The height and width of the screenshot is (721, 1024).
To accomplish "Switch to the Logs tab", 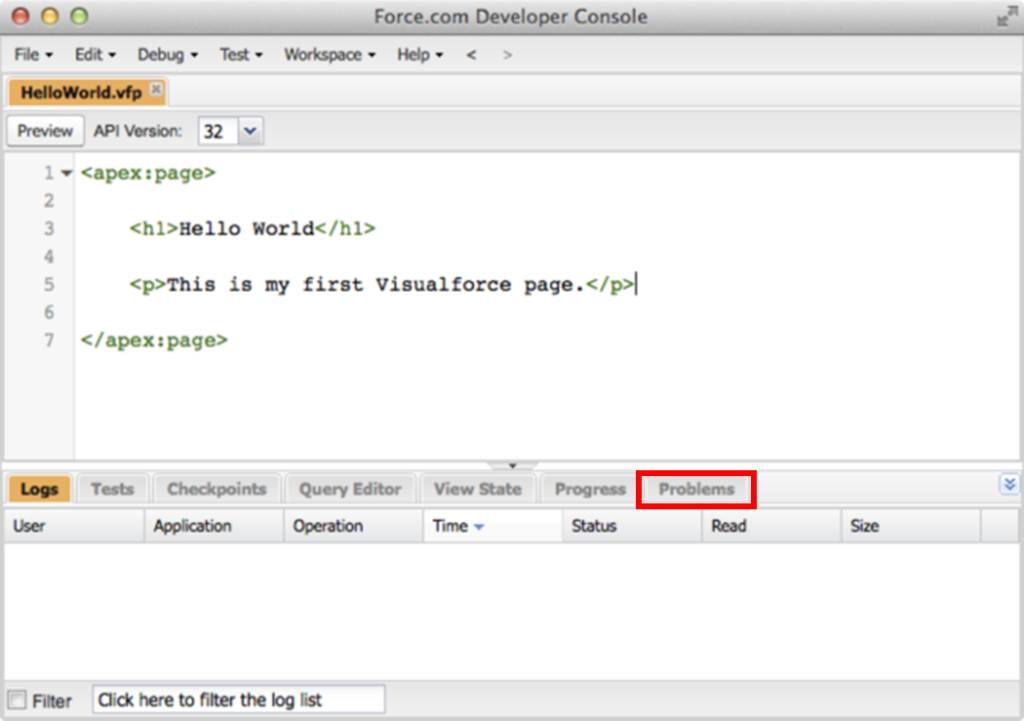I will (x=39, y=489).
